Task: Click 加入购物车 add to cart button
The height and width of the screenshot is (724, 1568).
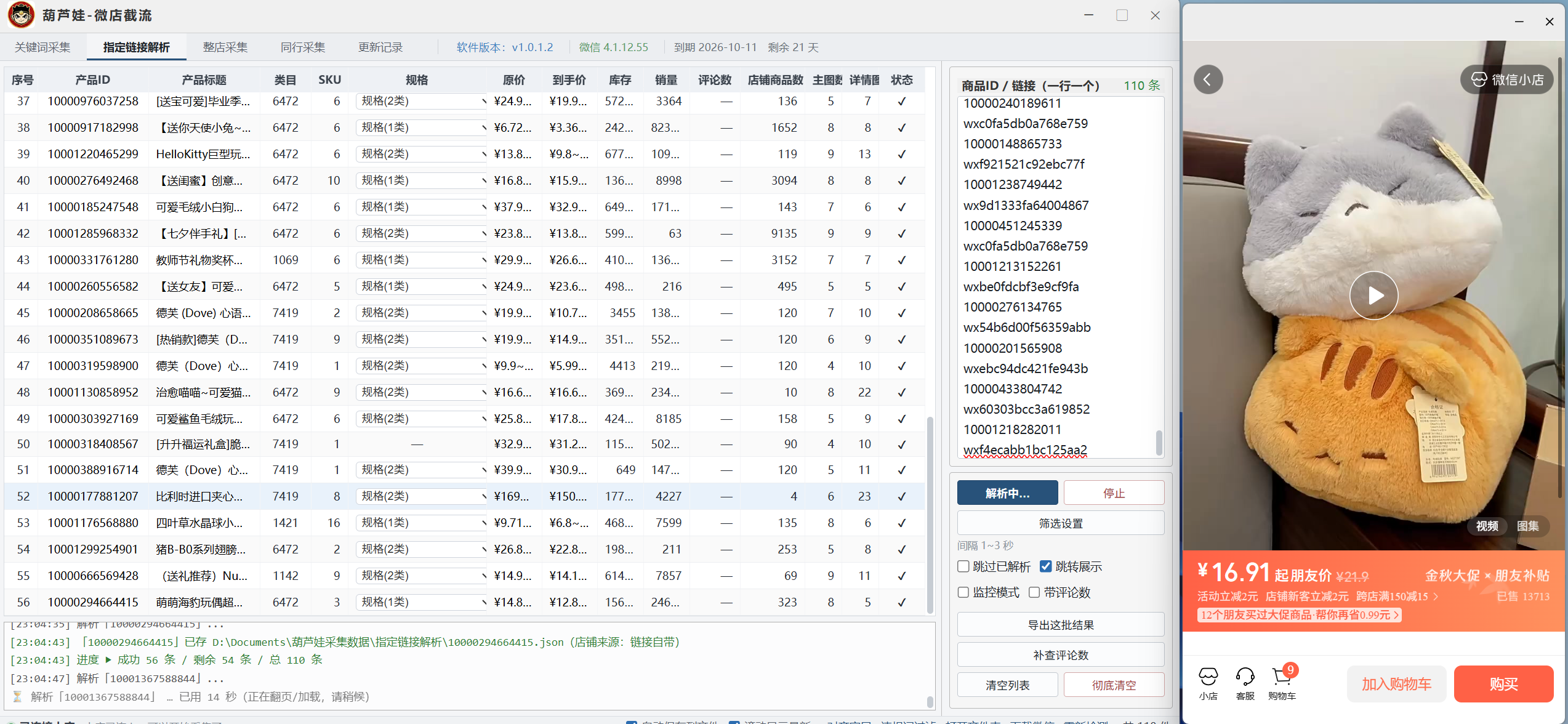Action: 1396,684
